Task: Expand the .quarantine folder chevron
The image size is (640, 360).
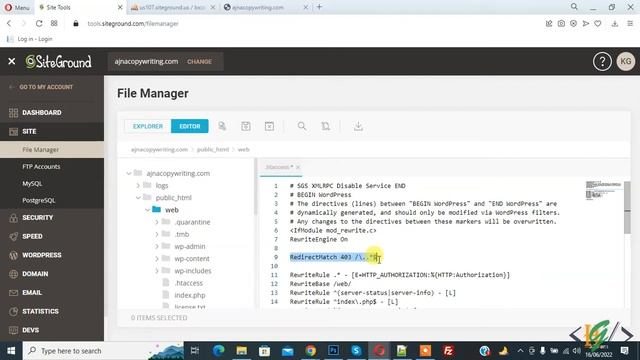Action: [157, 222]
